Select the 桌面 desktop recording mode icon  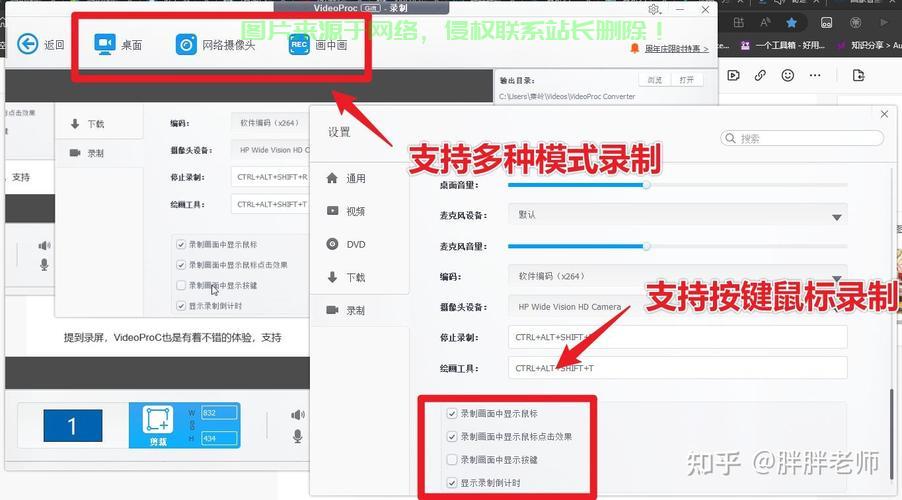click(105, 44)
